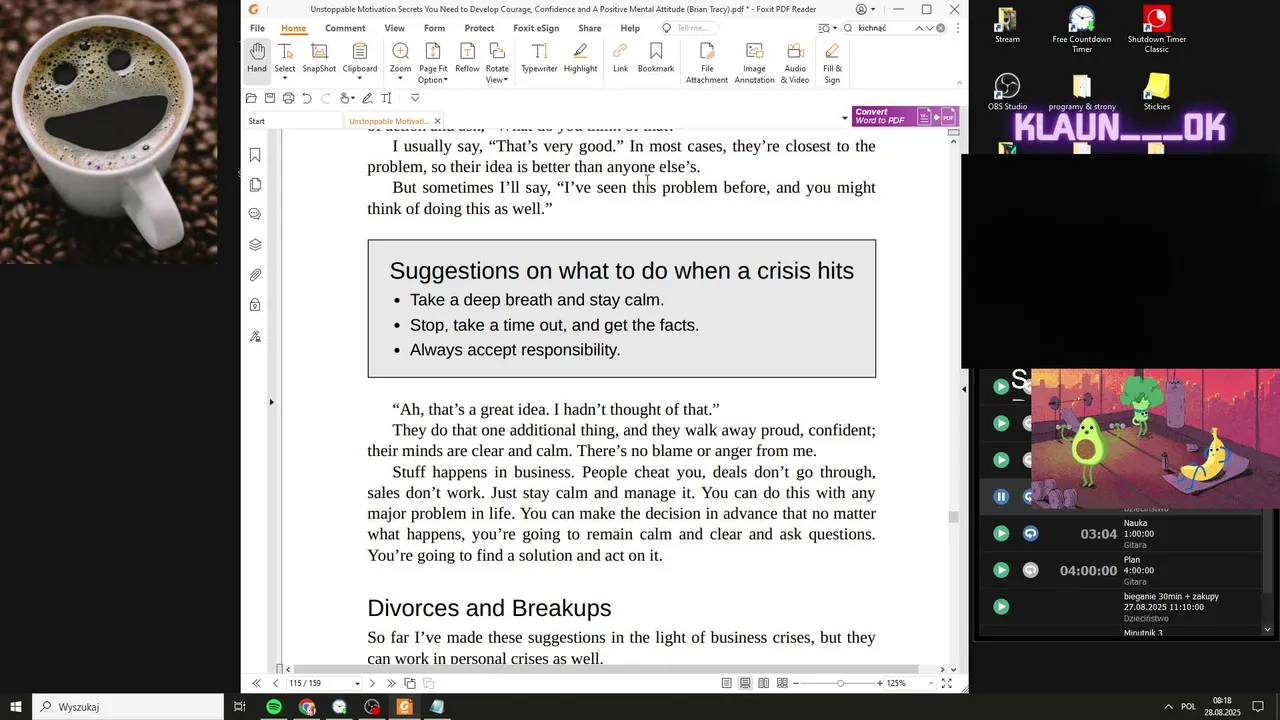Toggle full screen mode
The width and height of the screenshot is (1280, 720).
pyautogui.click(x=946, y=683)
